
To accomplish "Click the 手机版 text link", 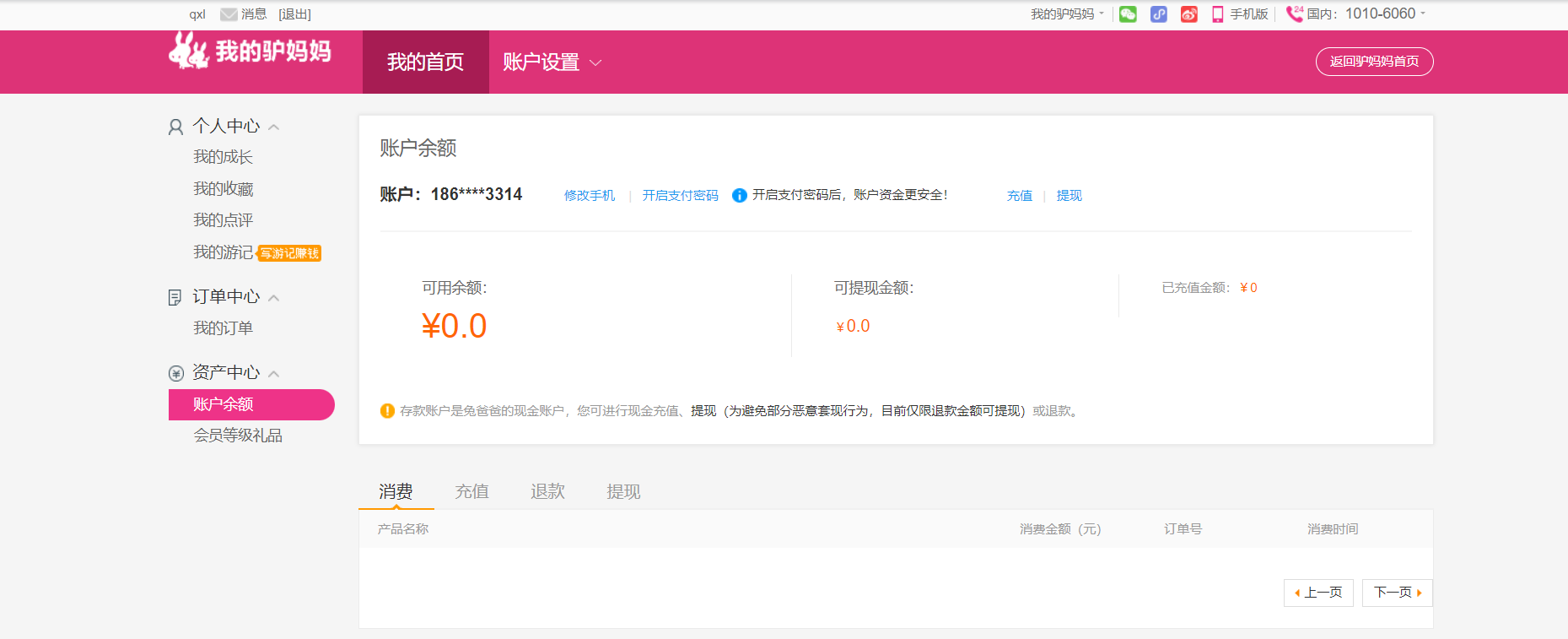I will (1249, 14).
